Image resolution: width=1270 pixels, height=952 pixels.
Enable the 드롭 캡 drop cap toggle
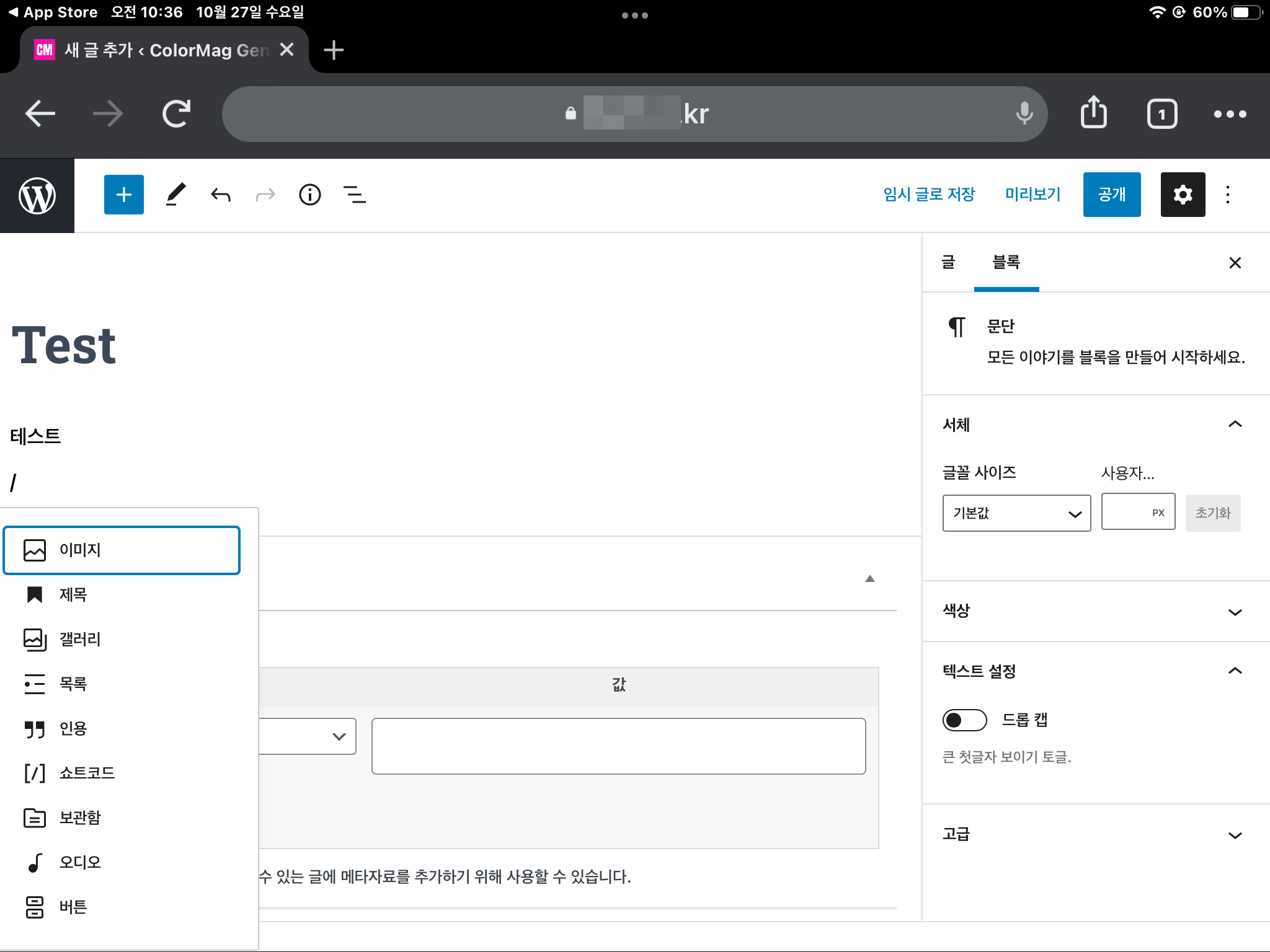[x=964, y=720]
